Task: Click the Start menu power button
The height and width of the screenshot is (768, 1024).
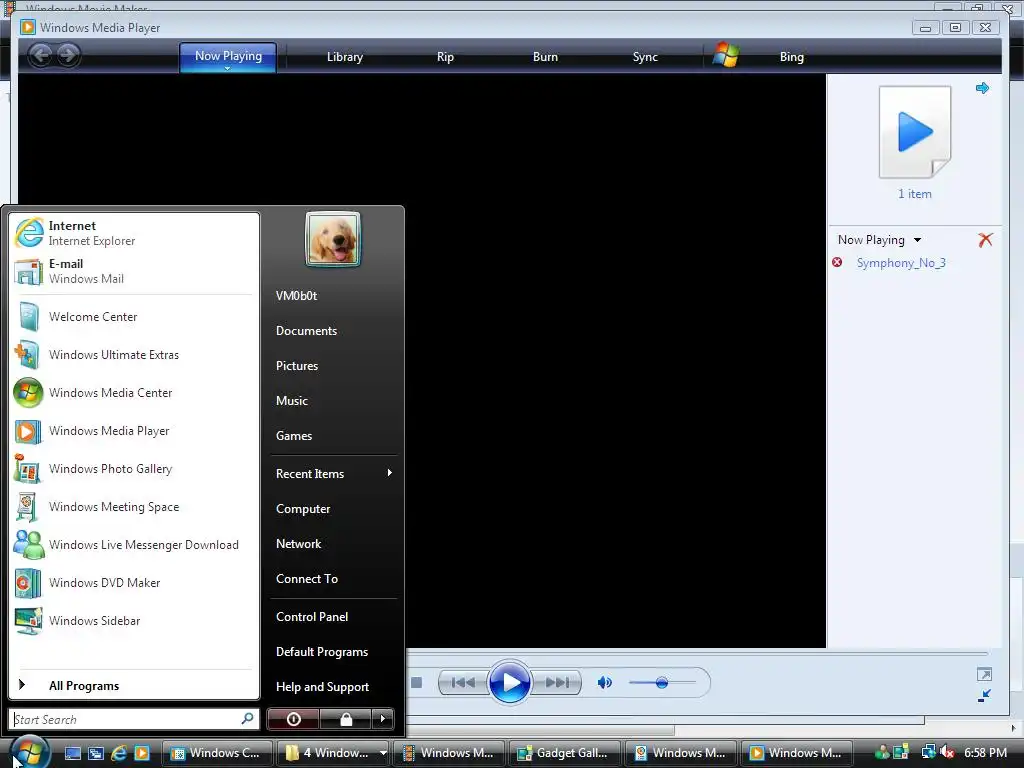Action: click(293, 719)
